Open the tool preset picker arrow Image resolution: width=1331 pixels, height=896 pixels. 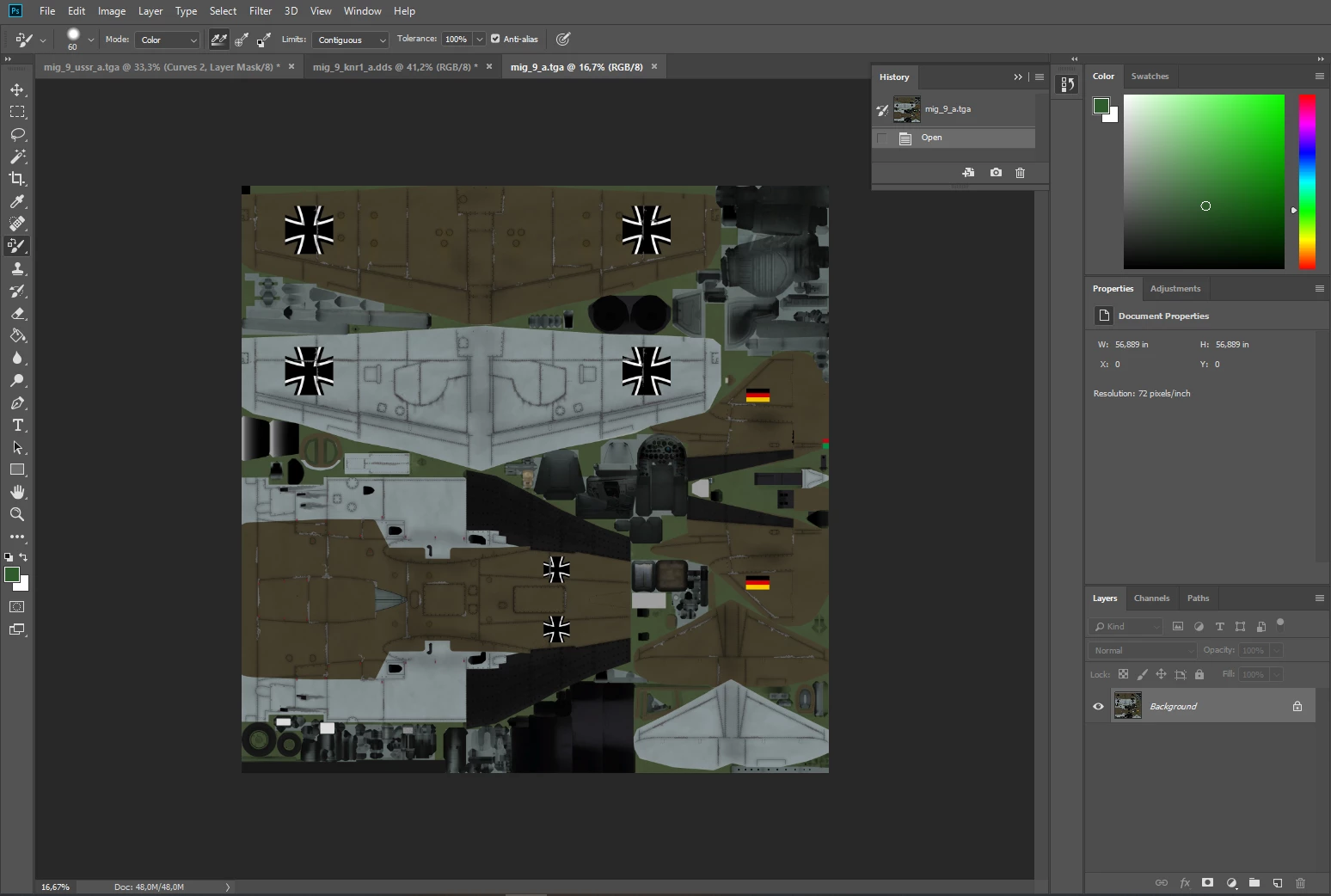43,40
